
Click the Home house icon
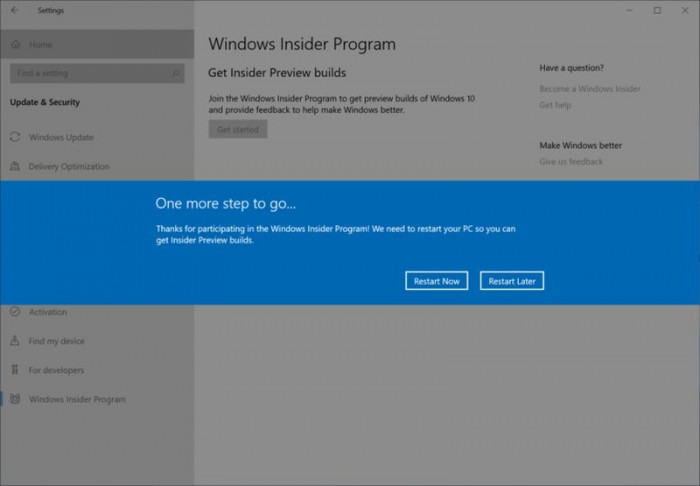click(x=16, y=44)
